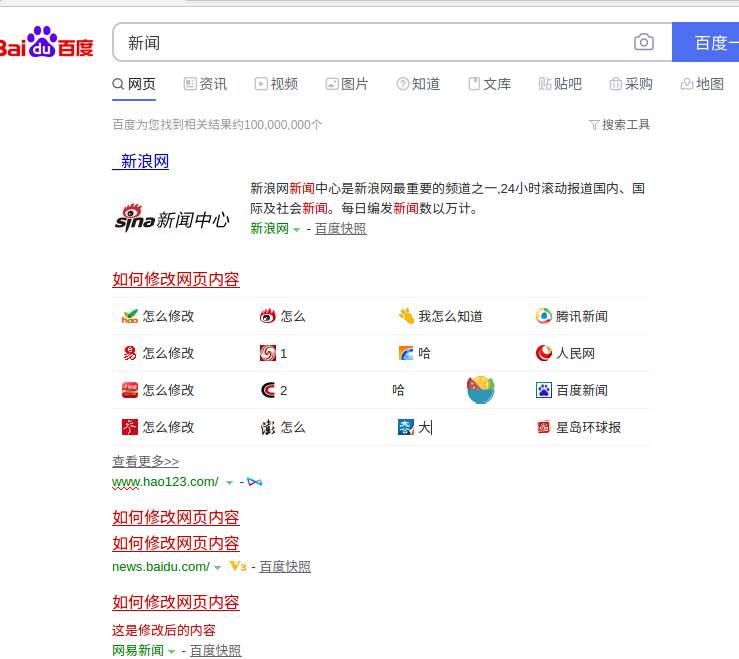
Task: Click the 星岛环球报 red icon
Action: point(543,427)
